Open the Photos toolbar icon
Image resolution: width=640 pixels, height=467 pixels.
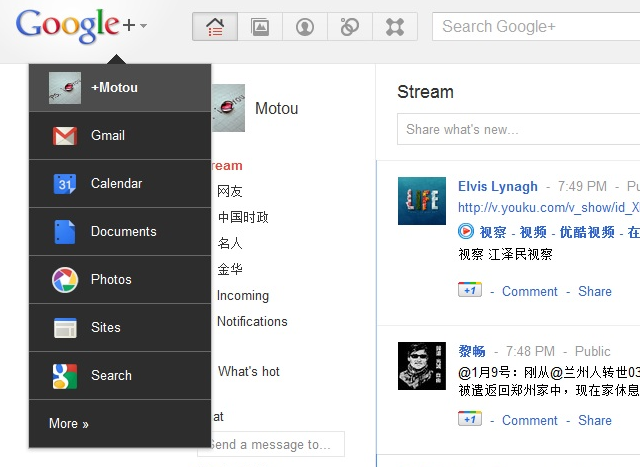tap(259, 27)
